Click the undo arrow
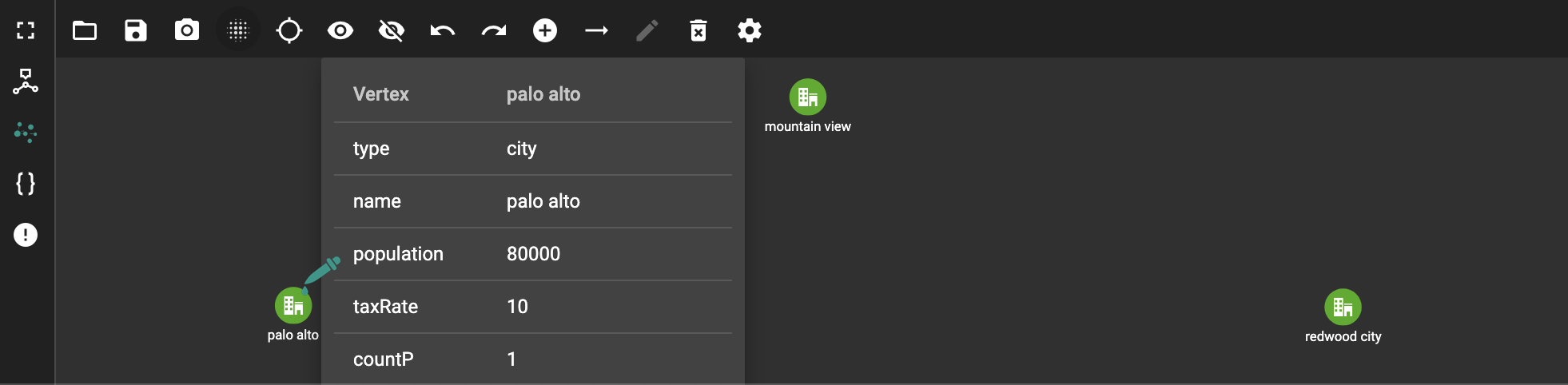Screen dimensions: 1568x385 pos(443,30)
